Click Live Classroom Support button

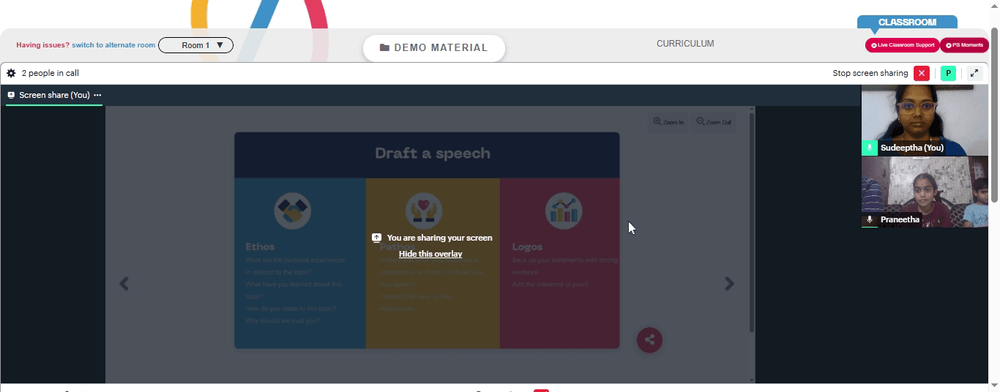pos(902,45)
